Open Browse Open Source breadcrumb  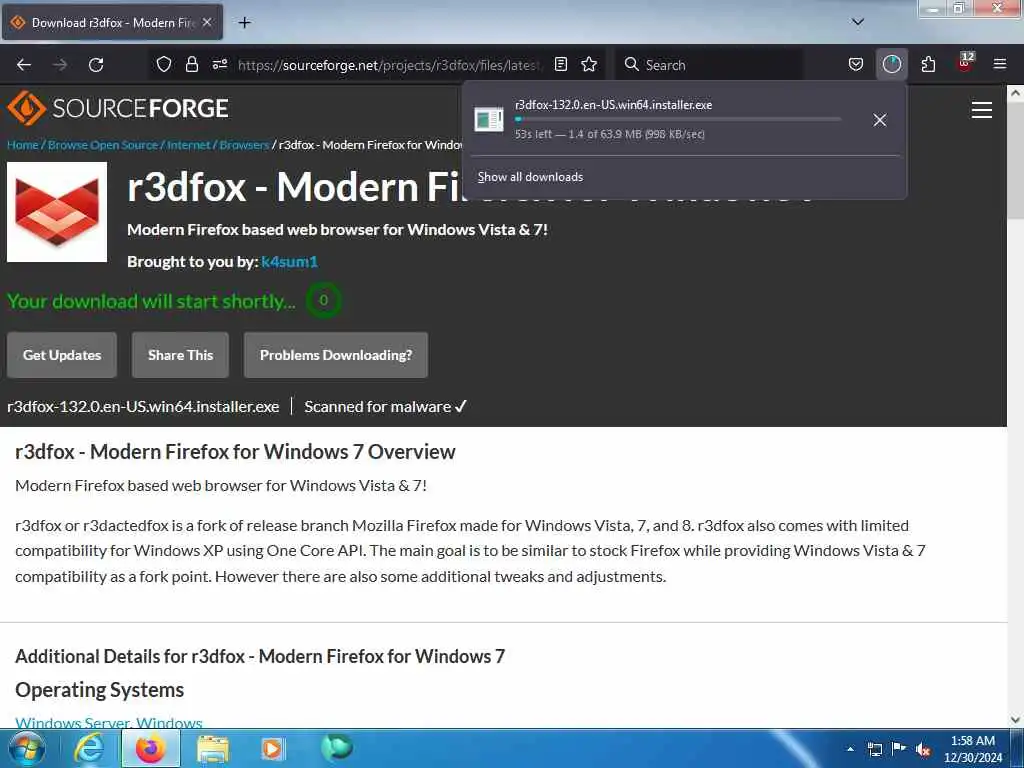tap(103, 145)
